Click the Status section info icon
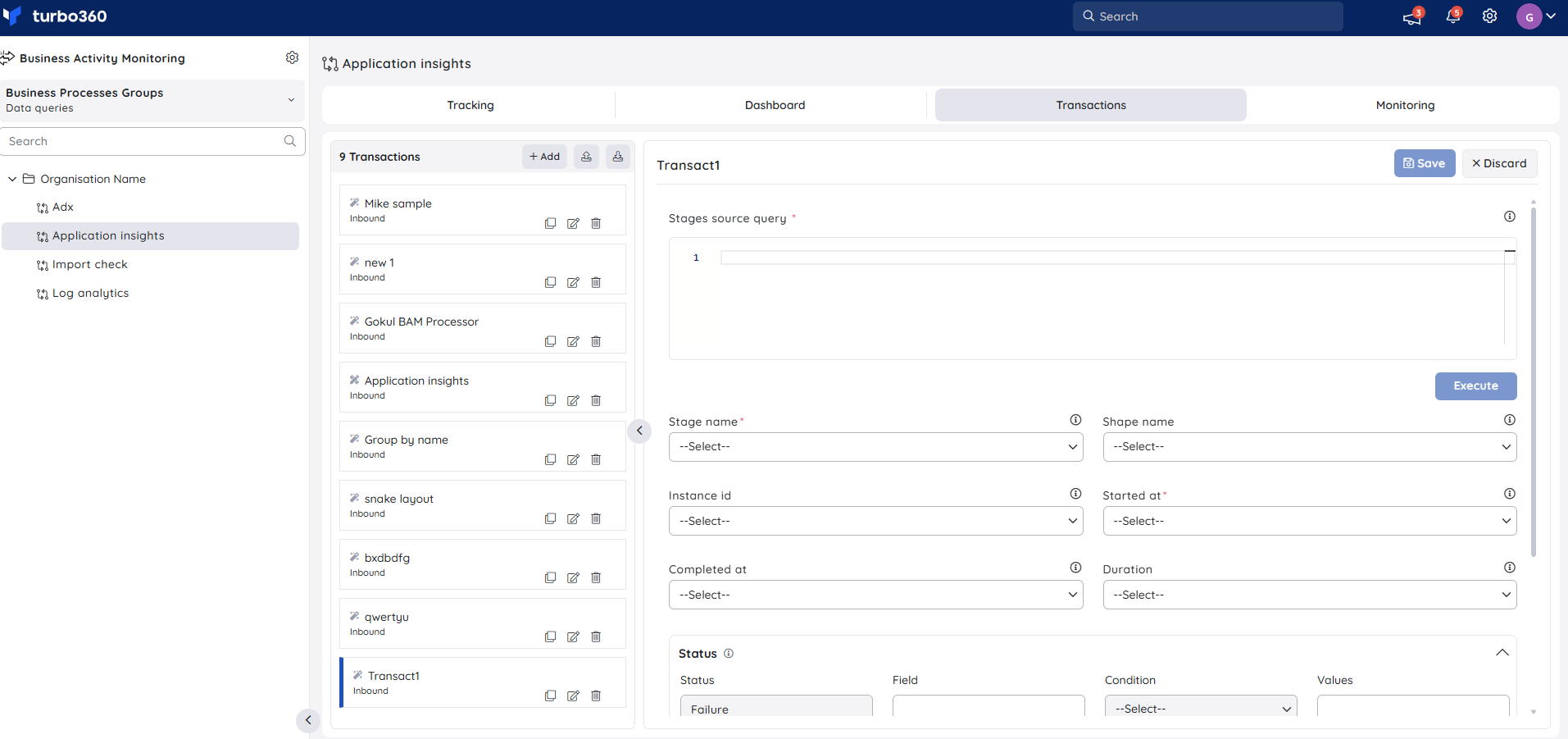 pos(729,654)
